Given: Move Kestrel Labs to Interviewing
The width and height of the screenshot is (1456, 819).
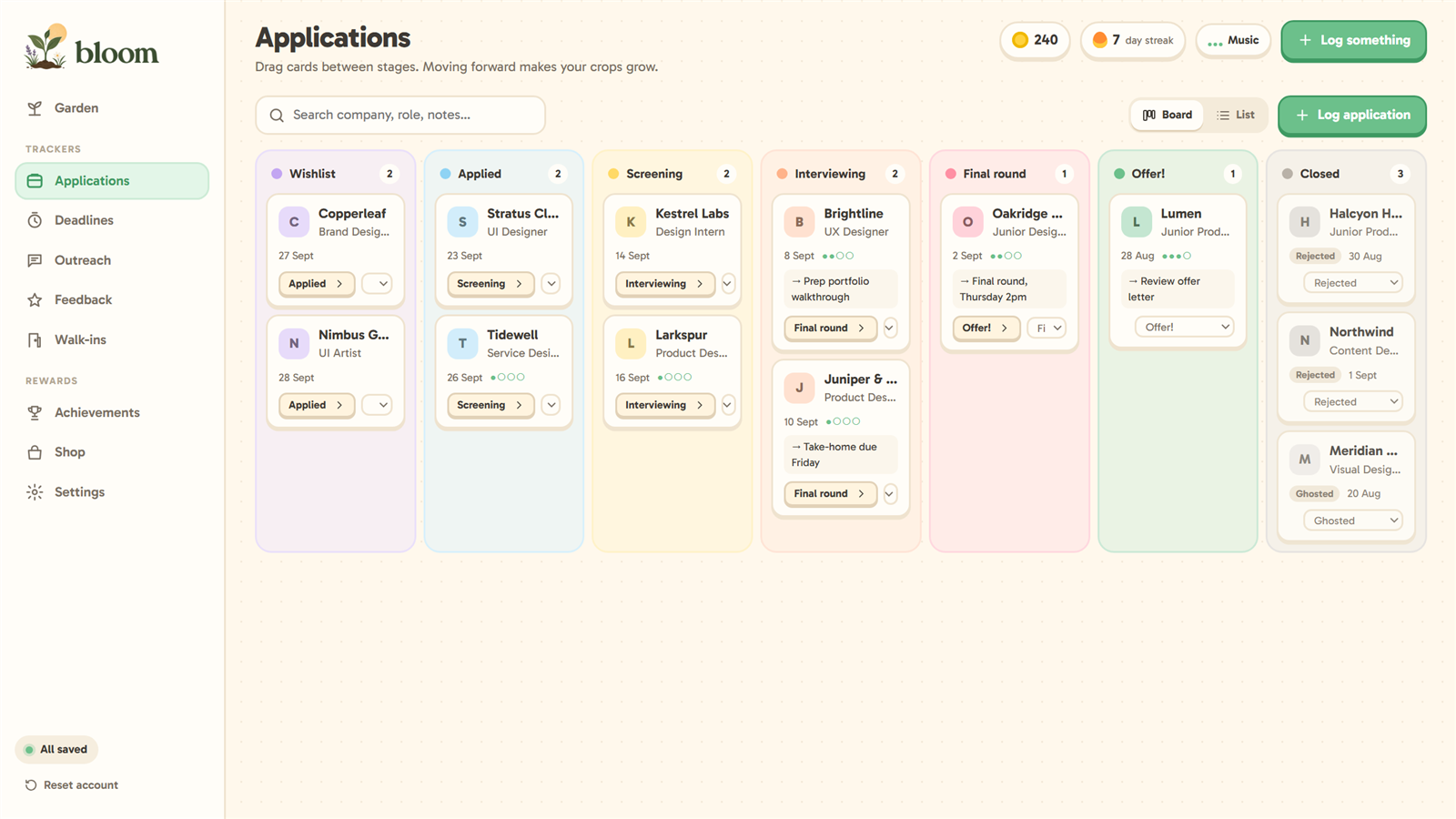Looking at the screenshot, I should pos(665,284).
